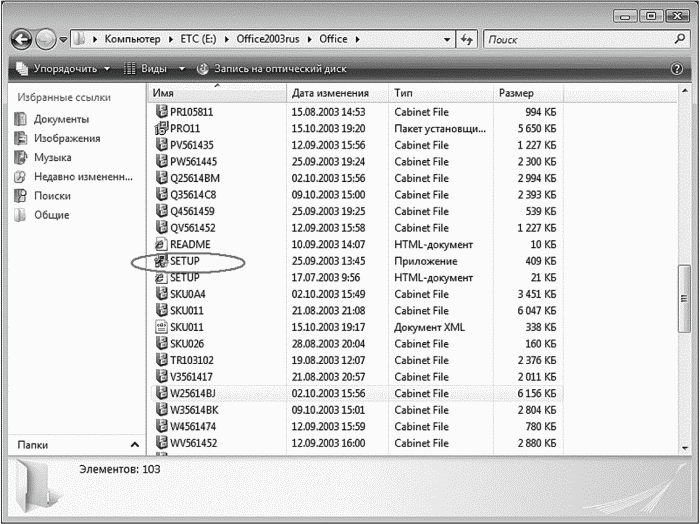The height and width of the screenshot is (524, 700).
Task: Click the 6 156 КБ size cell
Action: 537,393
